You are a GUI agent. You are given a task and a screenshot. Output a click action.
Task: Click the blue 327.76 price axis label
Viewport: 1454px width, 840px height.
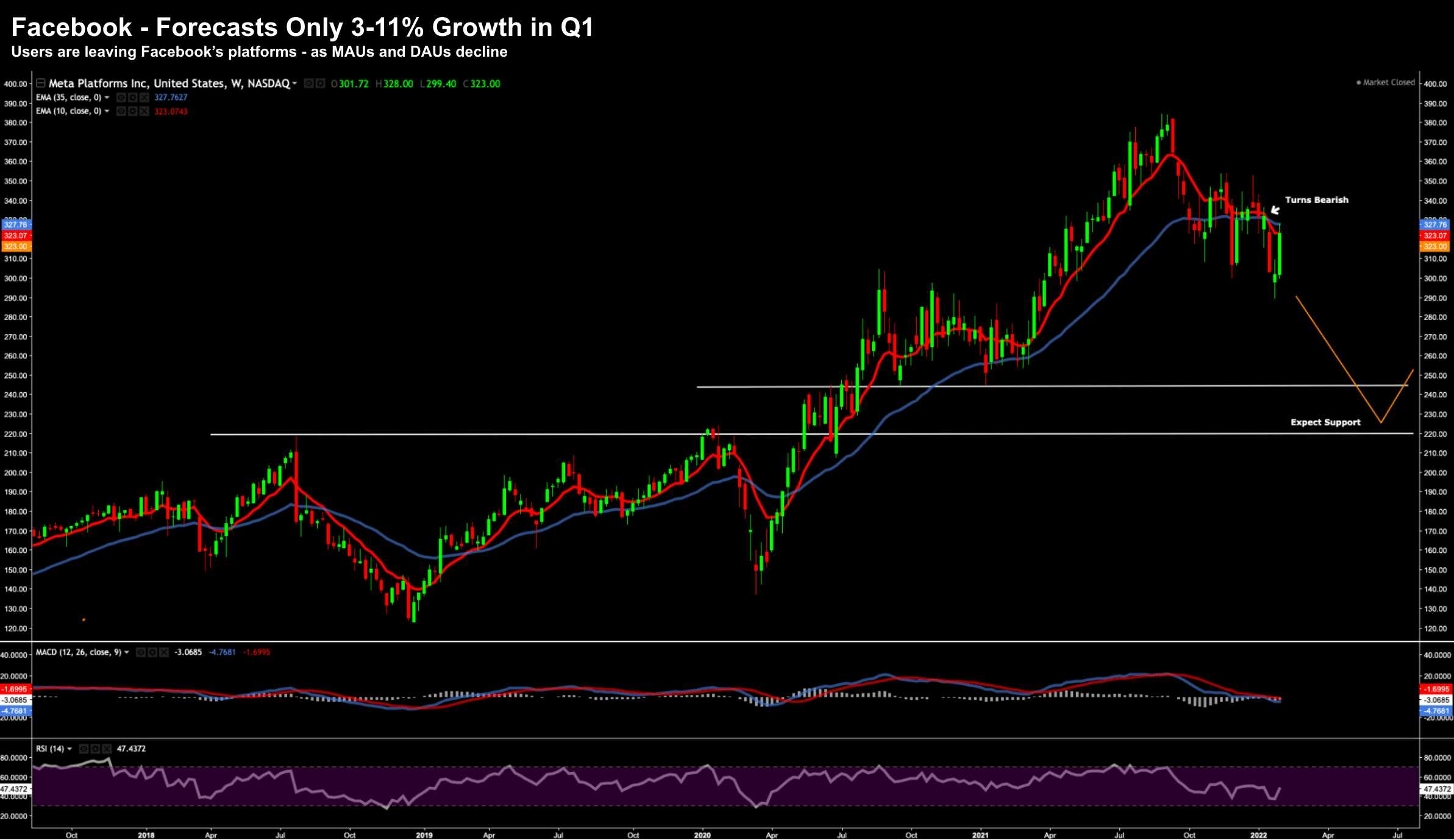coord(1434,224)
